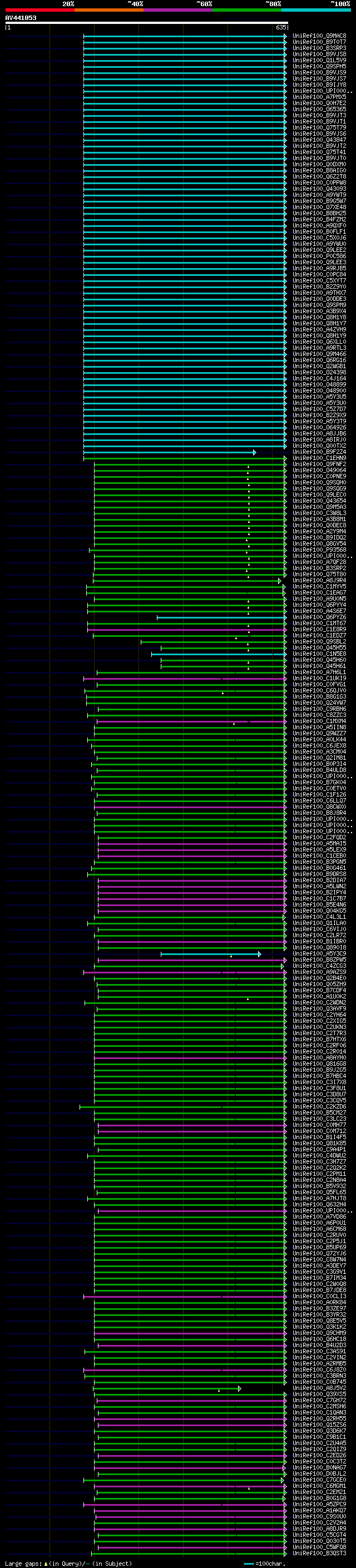This screenshot has height=1568, width=356.
Task: Click the purple alignment bar for UniRef100_C1E8R9
Action: [187, 630]
